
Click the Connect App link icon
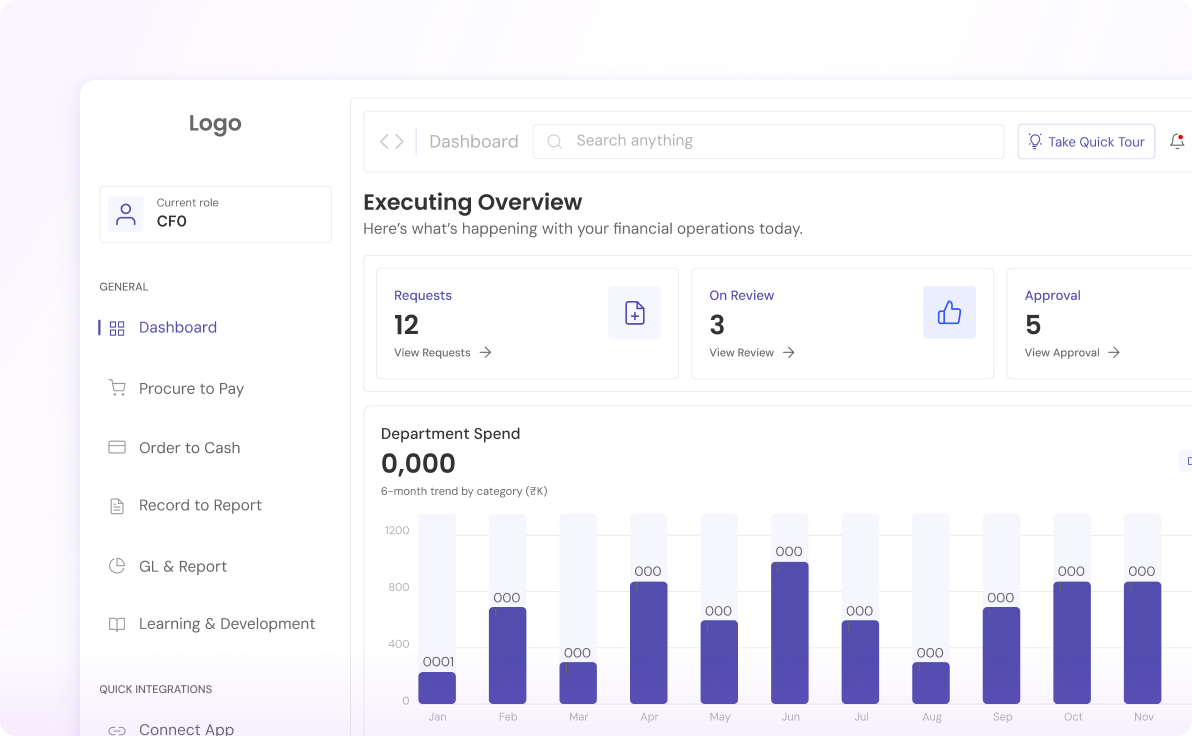(117, 730)
